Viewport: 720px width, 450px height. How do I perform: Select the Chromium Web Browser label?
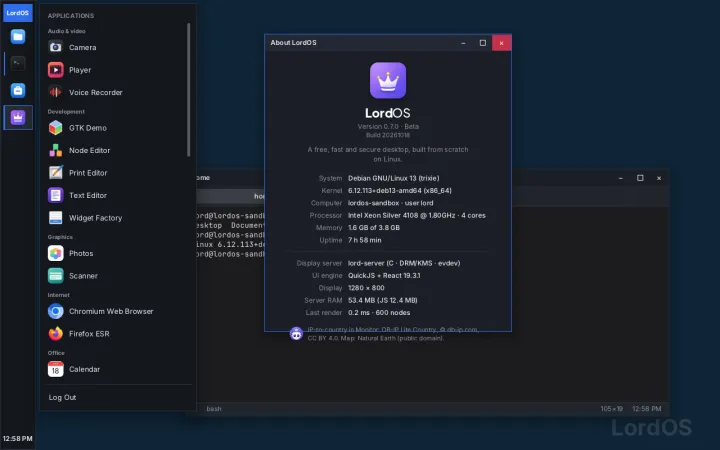pos(111,311)
